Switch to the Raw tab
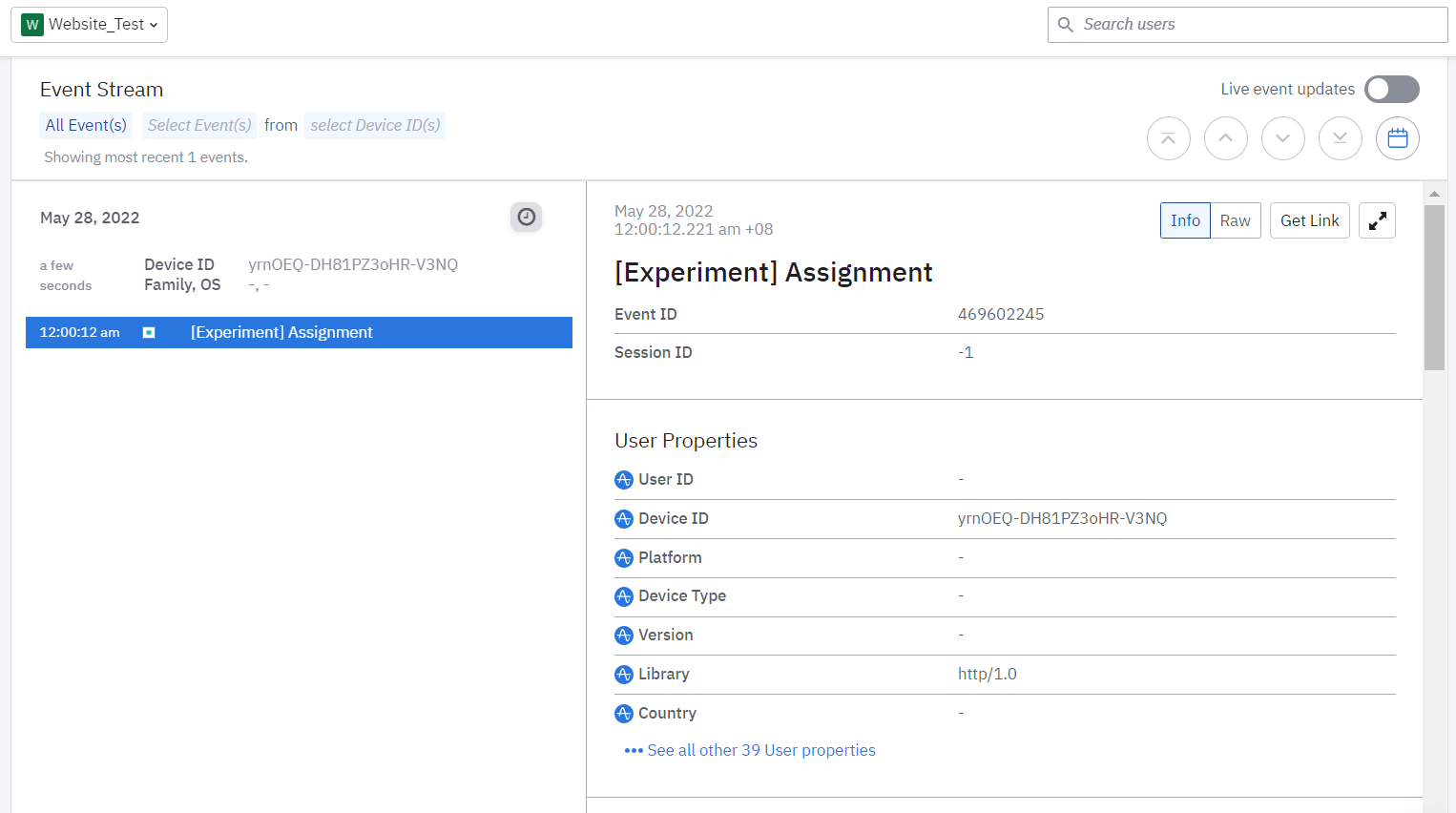 point(1235,220)
